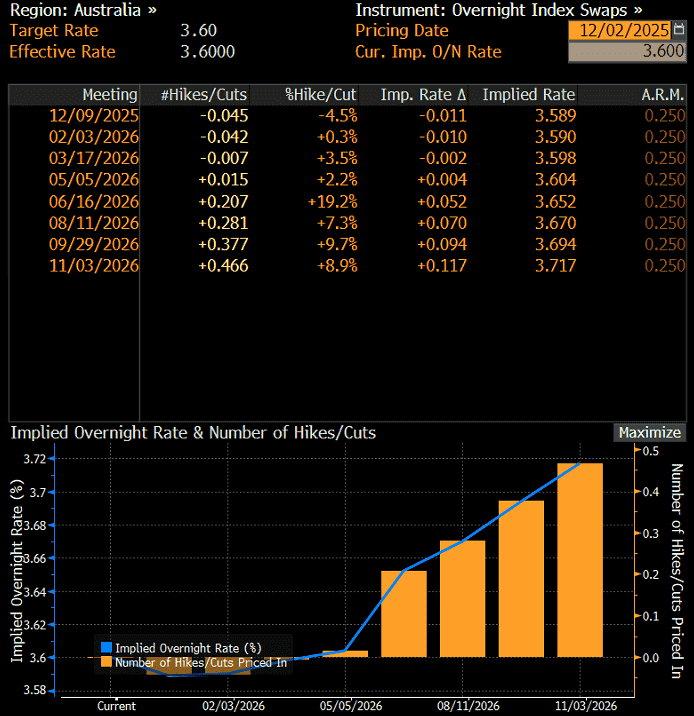Click the 0.5 tick on right axis

tap(651, 451)
